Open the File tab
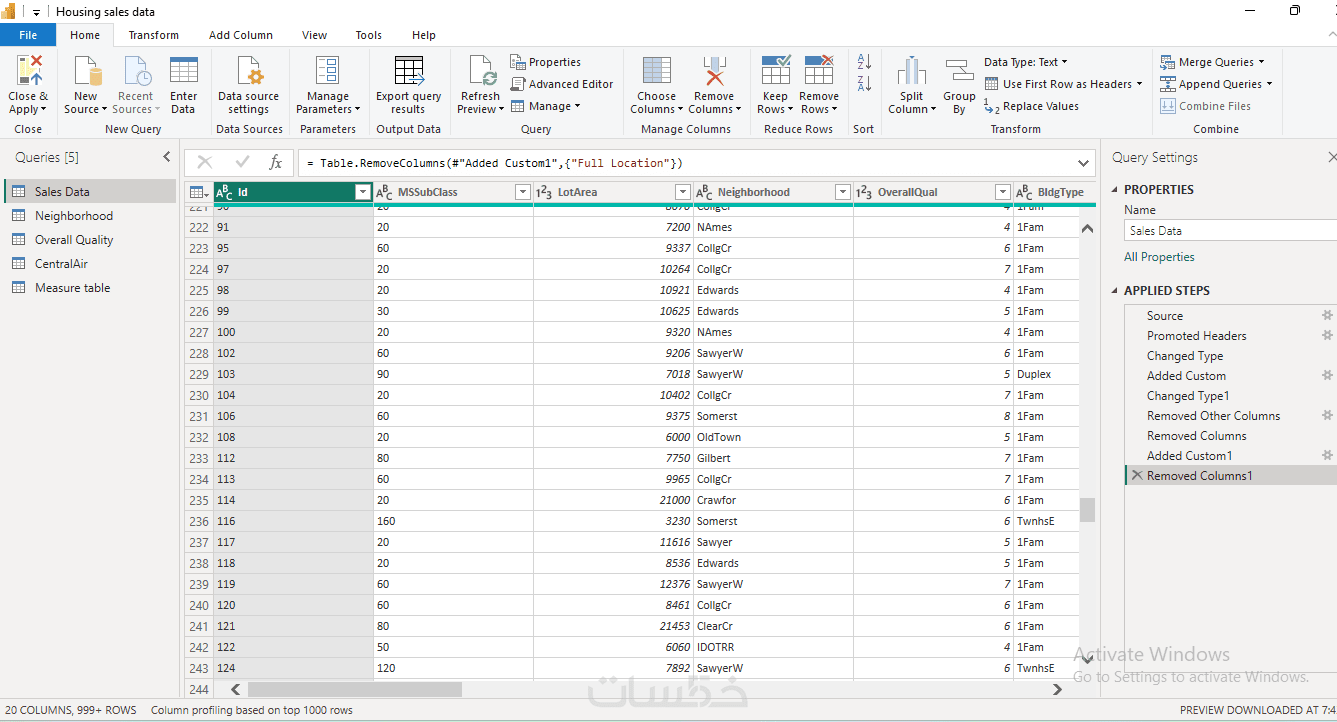The width and height of the screenshot is (1337, 722). point(28,35)
